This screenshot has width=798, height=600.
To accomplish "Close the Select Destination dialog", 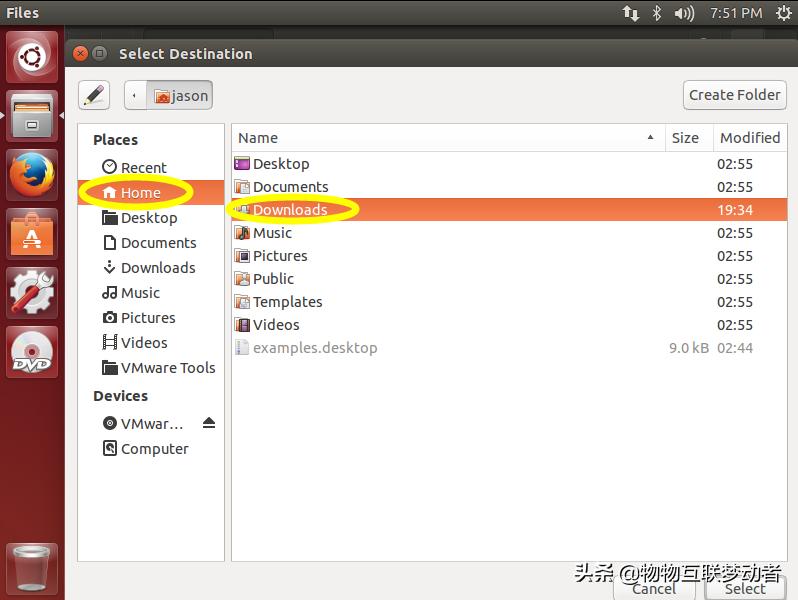I will coord(80,53).
